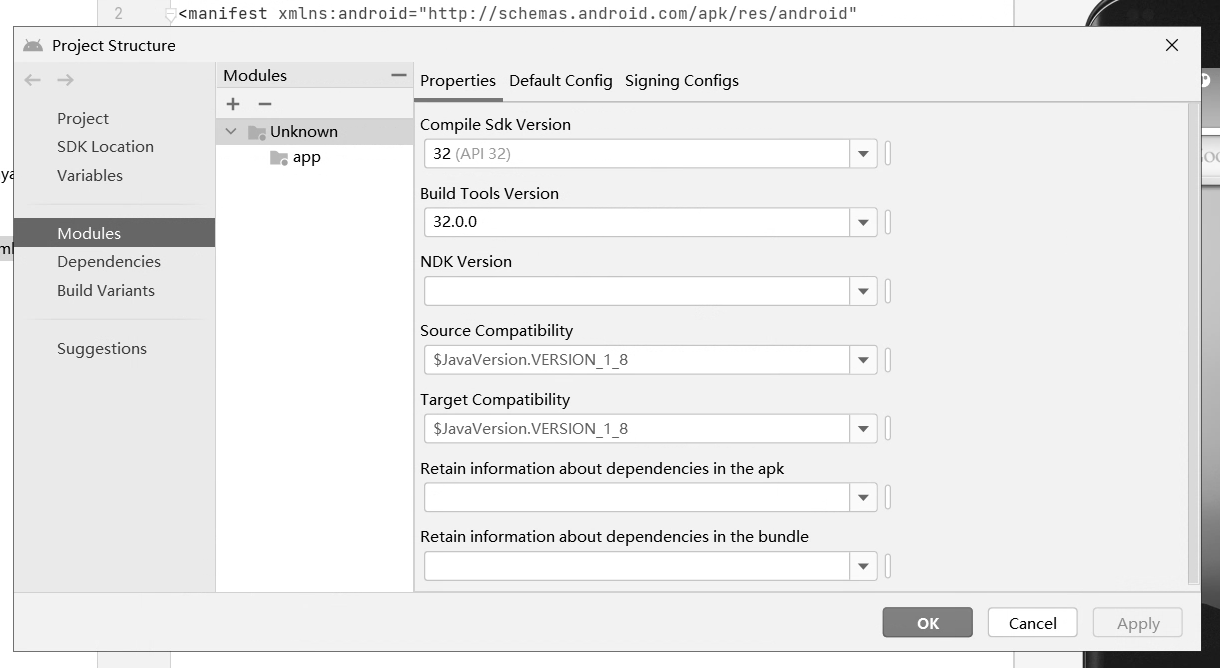Switch to Default Config tab
The width and height of the screenshot is (1220, 668).
560,80
